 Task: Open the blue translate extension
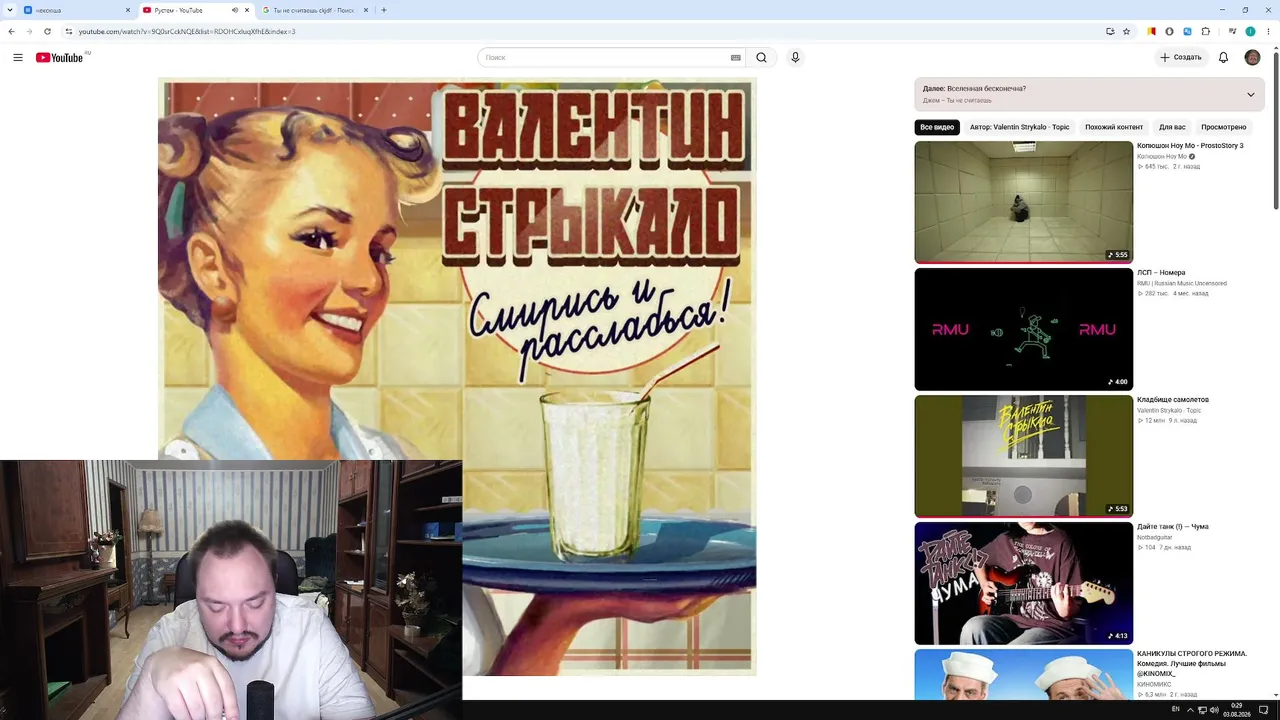tap(1187, 31)
